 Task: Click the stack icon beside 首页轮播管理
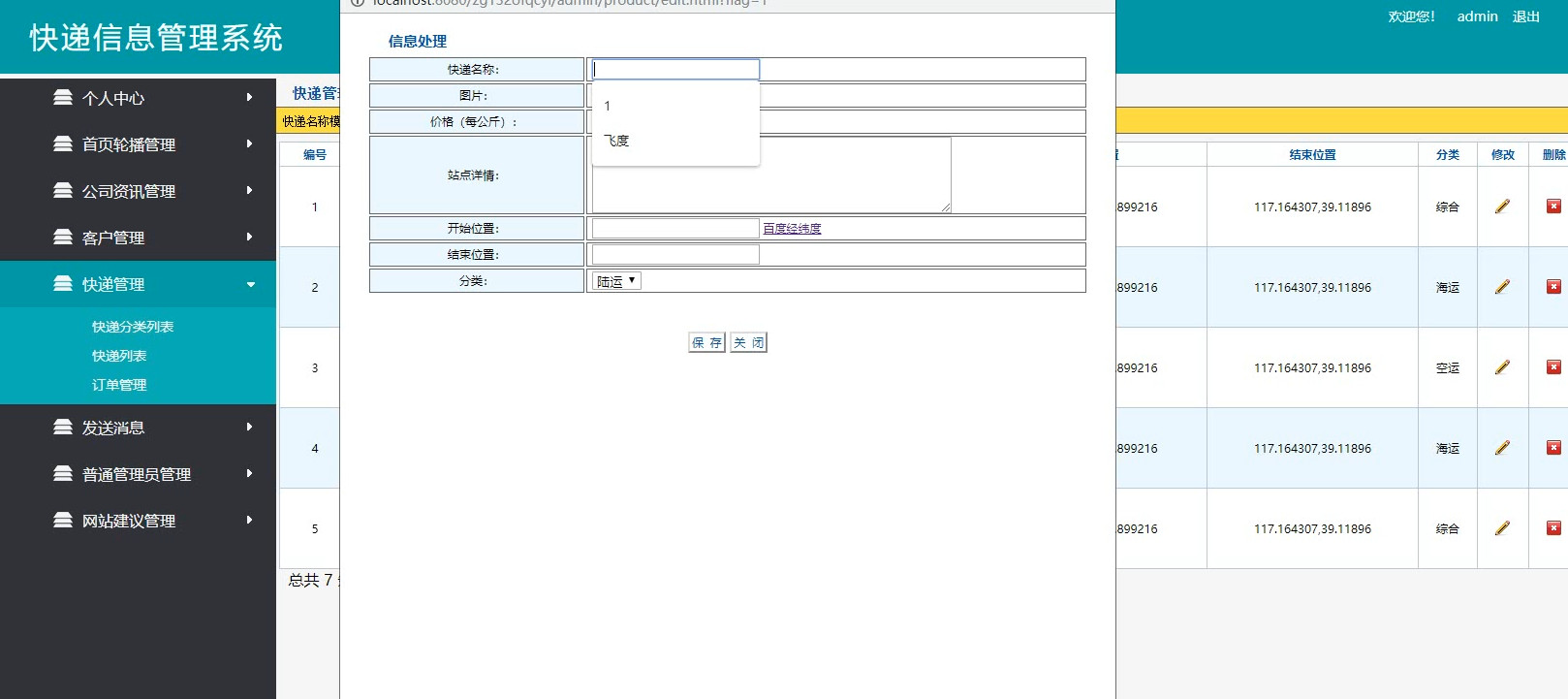click(63, 143)
